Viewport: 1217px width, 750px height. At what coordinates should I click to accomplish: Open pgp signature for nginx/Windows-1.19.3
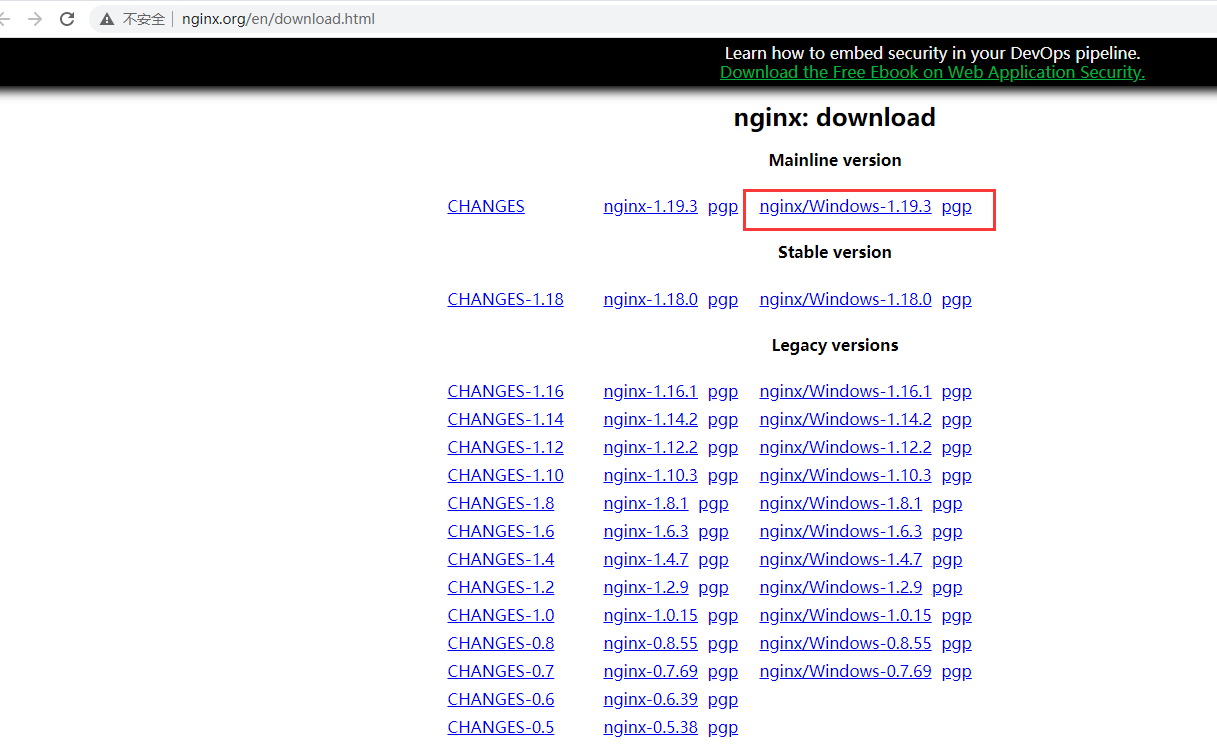[956, 206]
